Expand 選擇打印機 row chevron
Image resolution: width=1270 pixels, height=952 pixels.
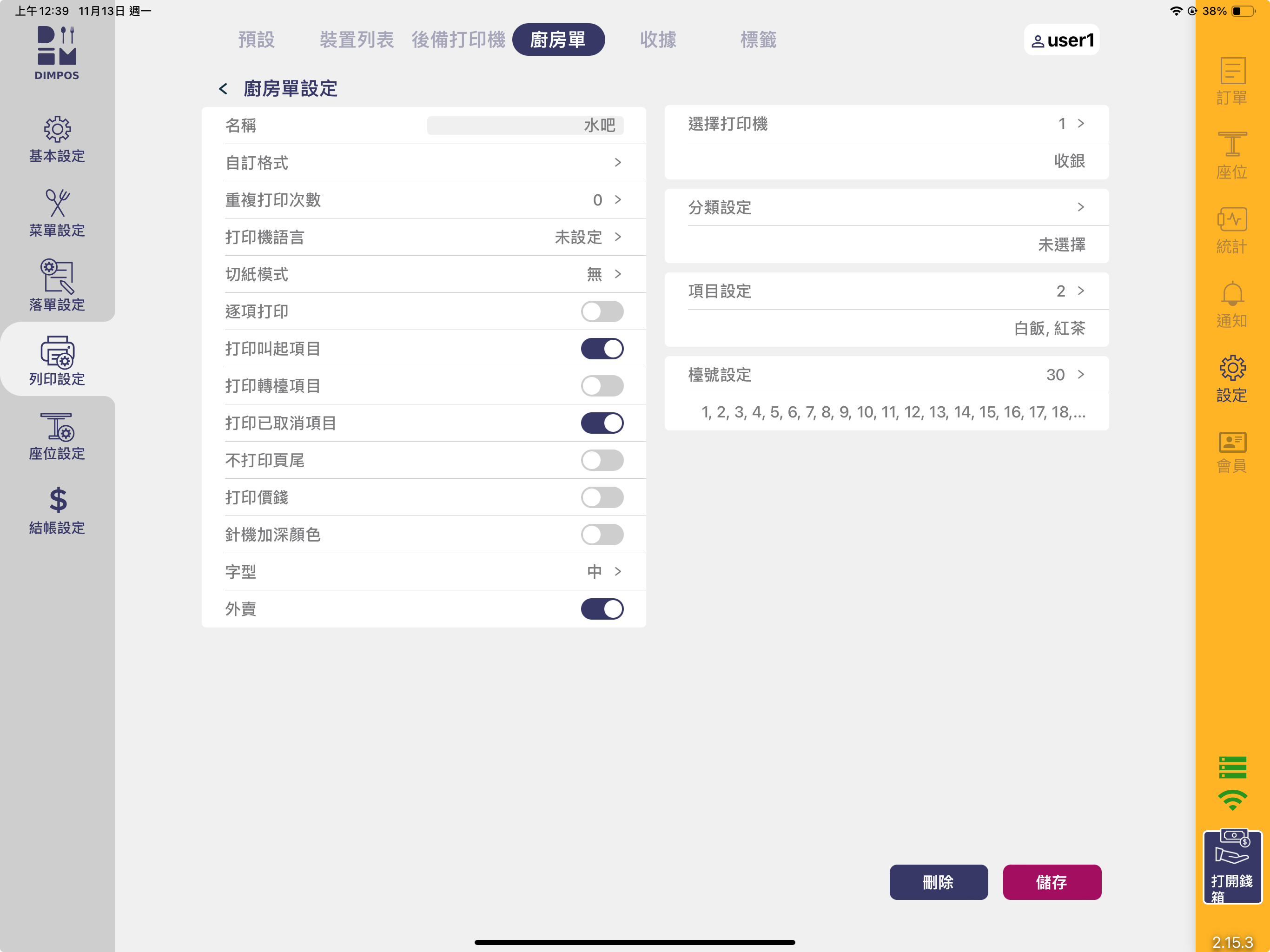(1081, 124)
